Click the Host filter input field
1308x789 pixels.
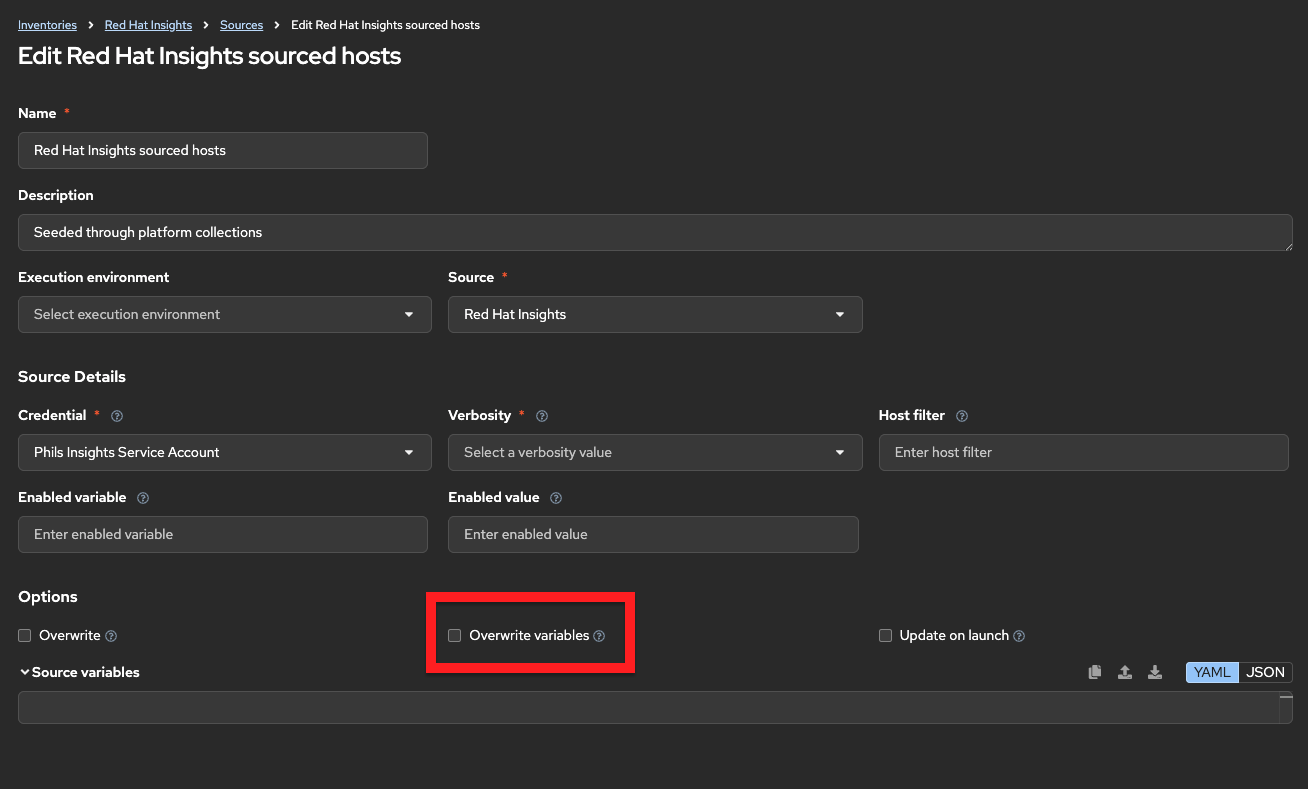[x=1083, y=452]
